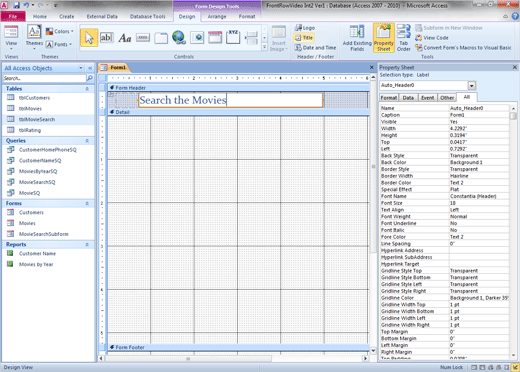Open the External Data tab
This screenshot has height=372, width=520.
click(102, 16)
